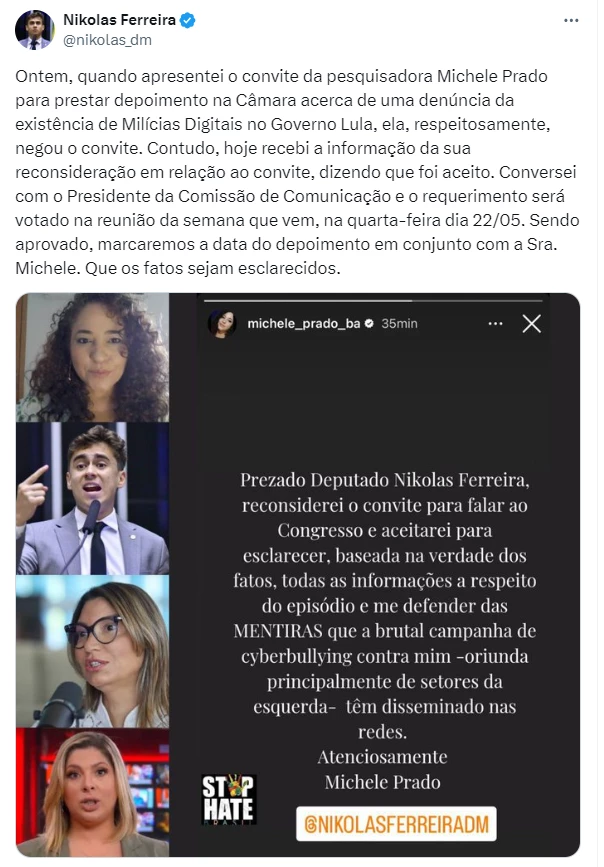The width and height of the screenshot is (604, 867).
Task: Close the story with the X button
Action: (x=532, y=324)
